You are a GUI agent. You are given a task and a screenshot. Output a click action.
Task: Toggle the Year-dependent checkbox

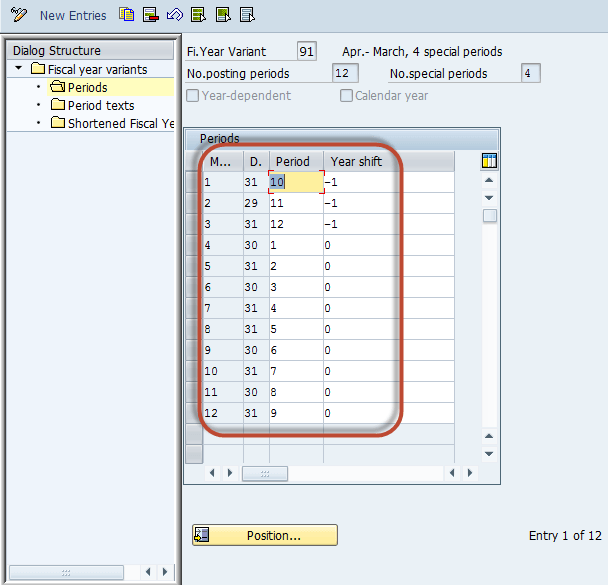click(x=193, y=96)
